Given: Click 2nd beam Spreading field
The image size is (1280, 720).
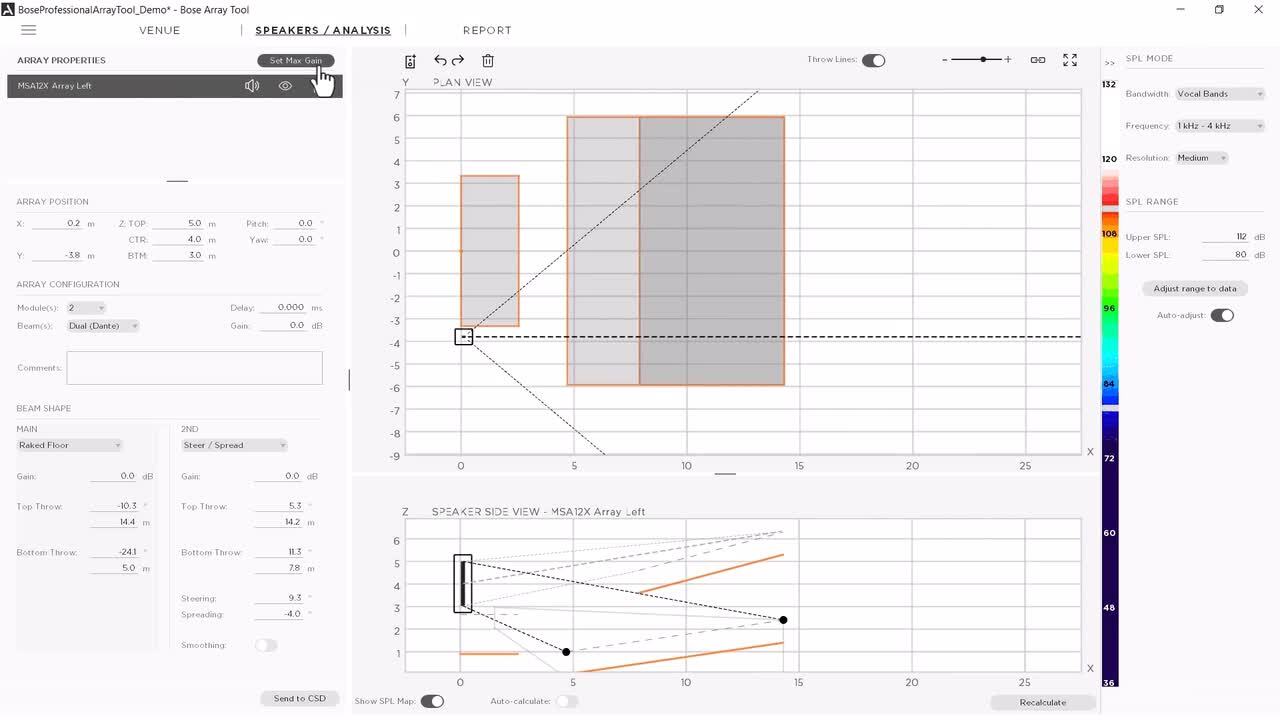Looking at the screenshot, I should click(x=279, y=614).
